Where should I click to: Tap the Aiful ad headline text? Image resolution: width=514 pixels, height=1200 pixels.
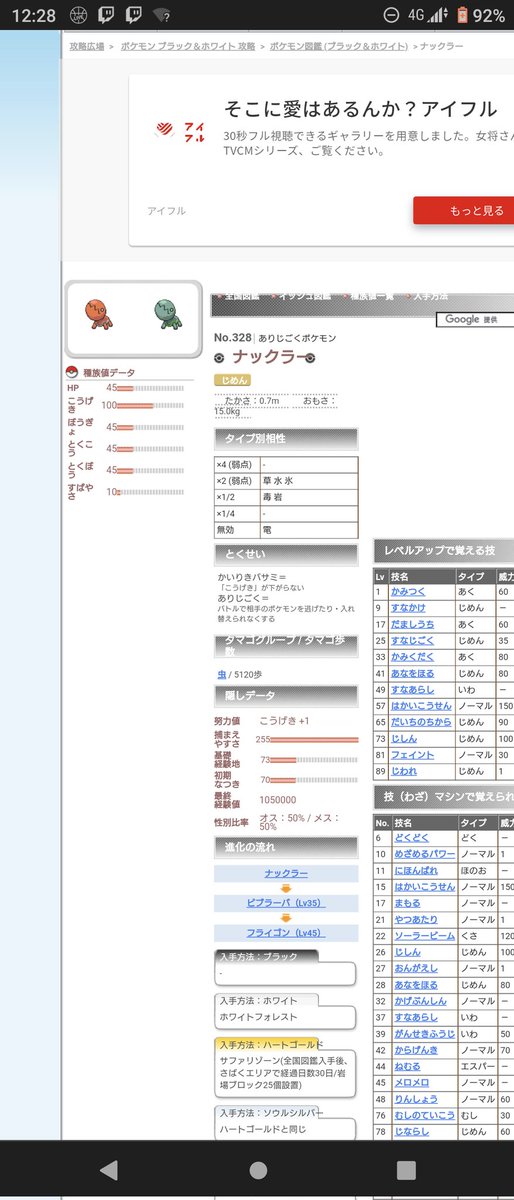(360, 109)
